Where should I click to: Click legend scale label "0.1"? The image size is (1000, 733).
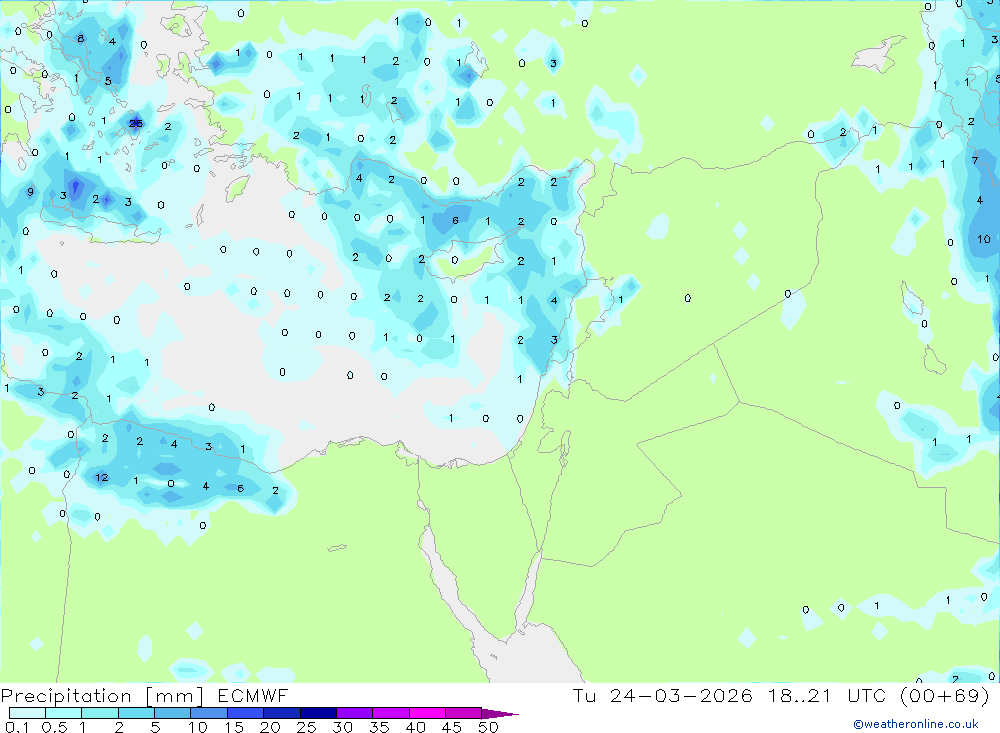click(x=17, y=727)
